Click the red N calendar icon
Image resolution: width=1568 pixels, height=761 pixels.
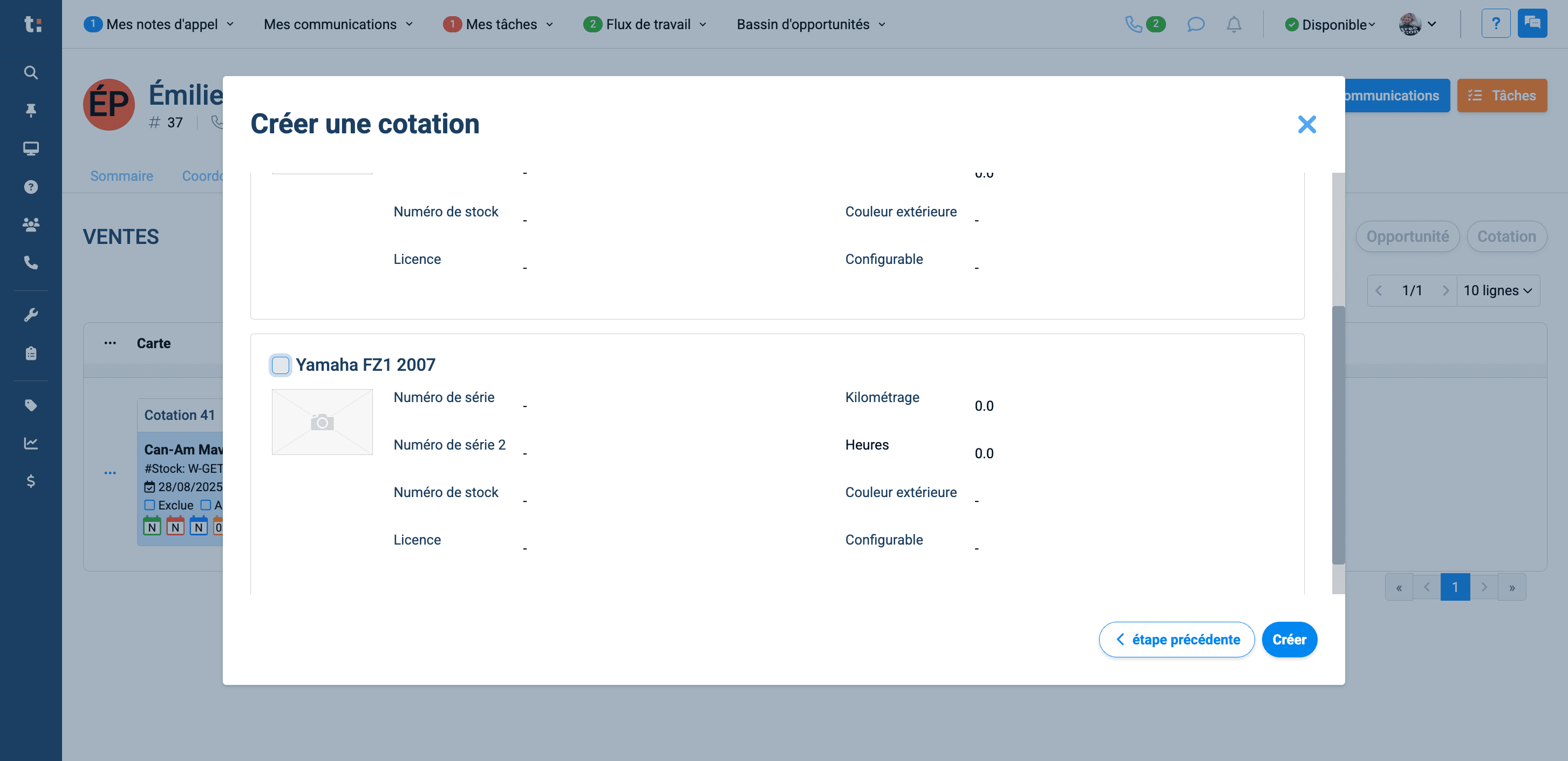[175, 526]
